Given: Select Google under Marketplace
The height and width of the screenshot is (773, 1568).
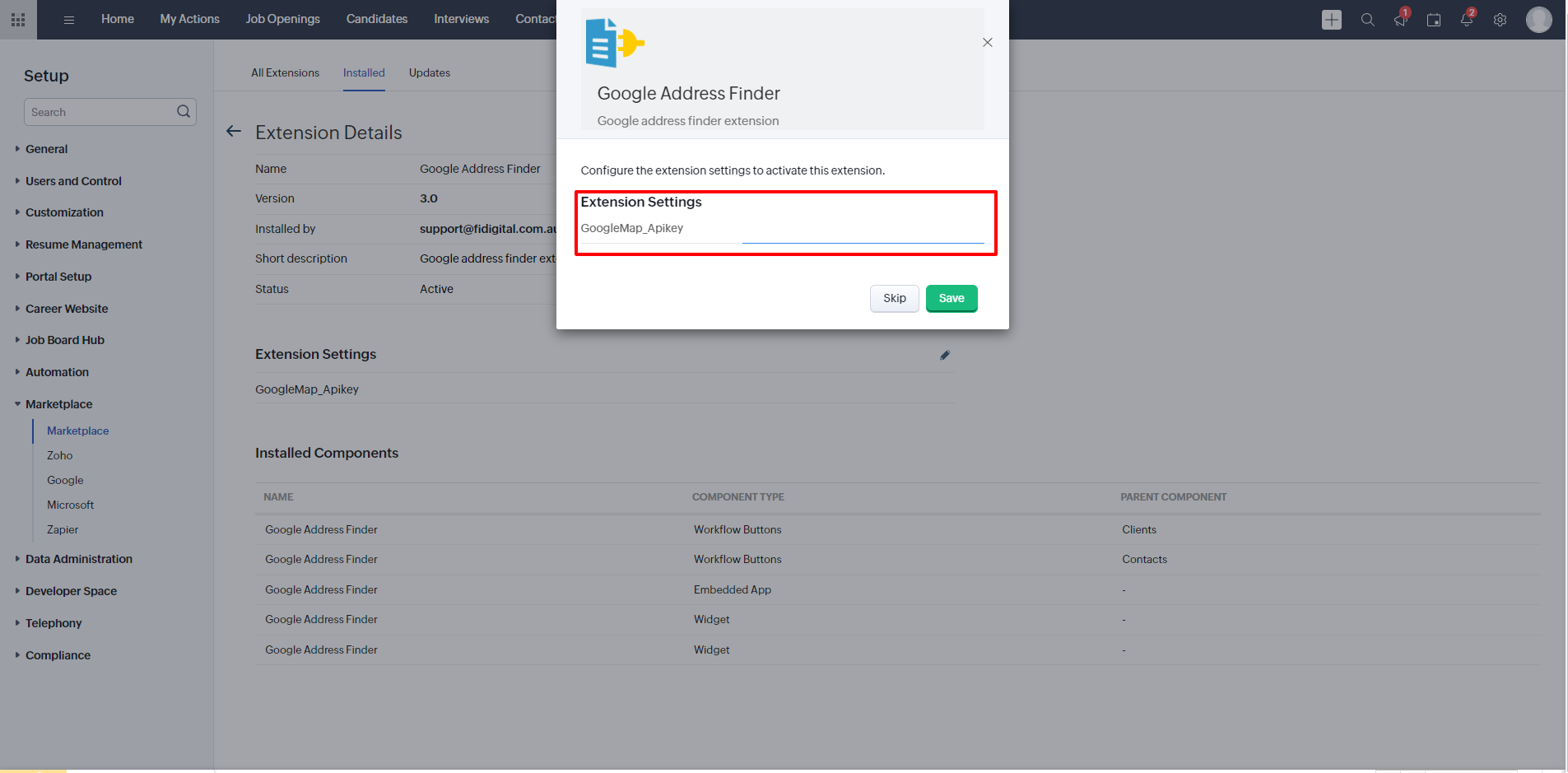Looking at the screenshot, I should [65, 480].
